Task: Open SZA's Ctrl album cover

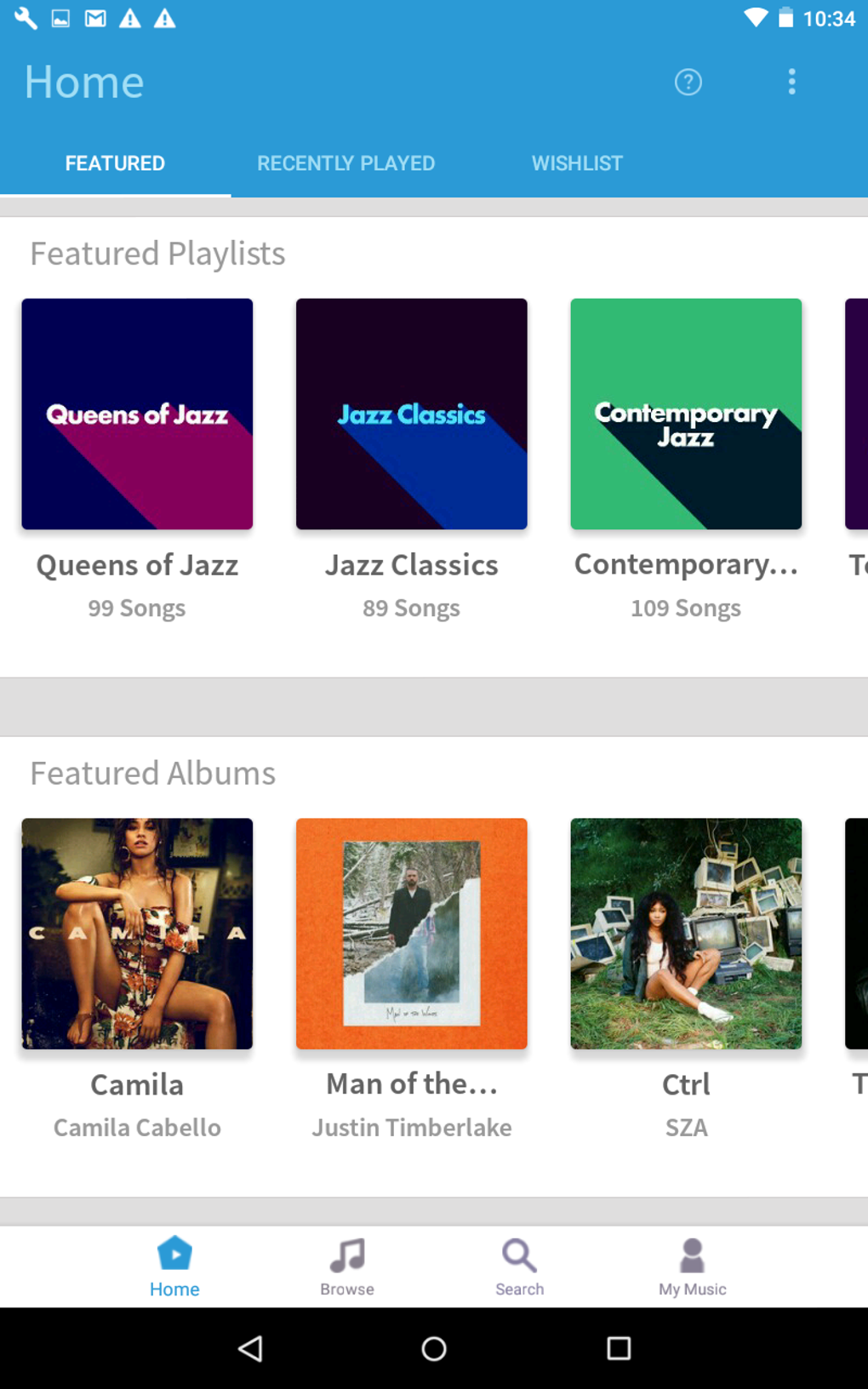Action: click(686, 934)
